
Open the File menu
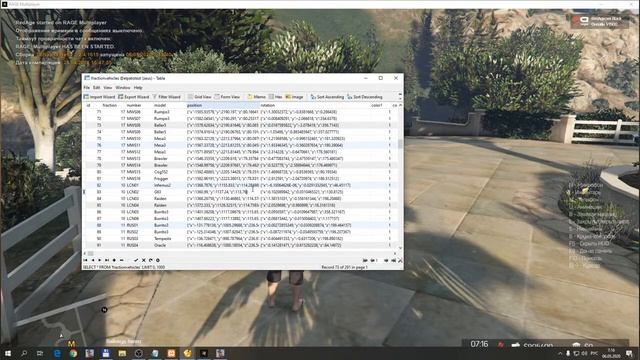tap(87, 87)
